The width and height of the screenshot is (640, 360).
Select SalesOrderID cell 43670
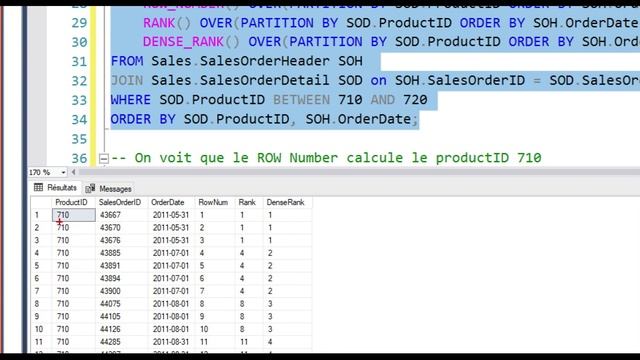click(122, 228)
